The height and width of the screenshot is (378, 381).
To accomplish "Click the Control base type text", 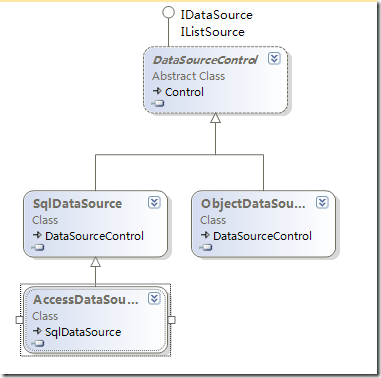I will pyautogui.click(x=184, y=92).
